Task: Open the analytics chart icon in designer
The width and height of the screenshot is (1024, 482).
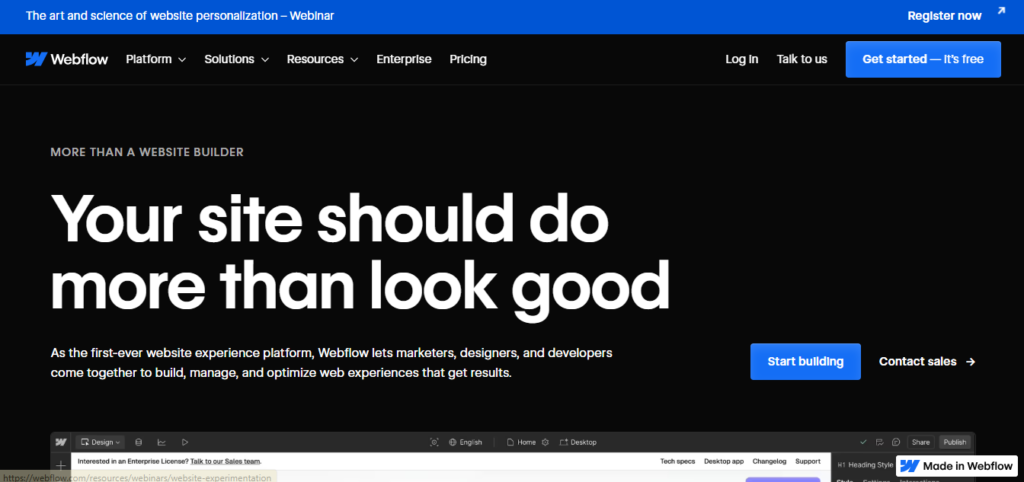Action: [161, 442]
